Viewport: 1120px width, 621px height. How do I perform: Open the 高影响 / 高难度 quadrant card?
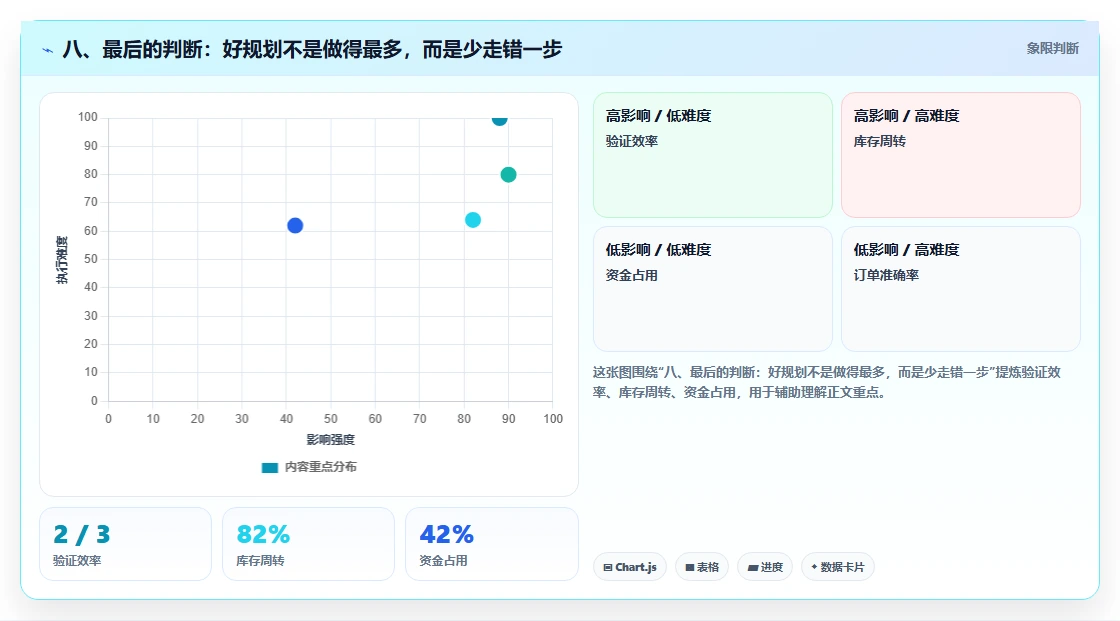click(961, 155)
